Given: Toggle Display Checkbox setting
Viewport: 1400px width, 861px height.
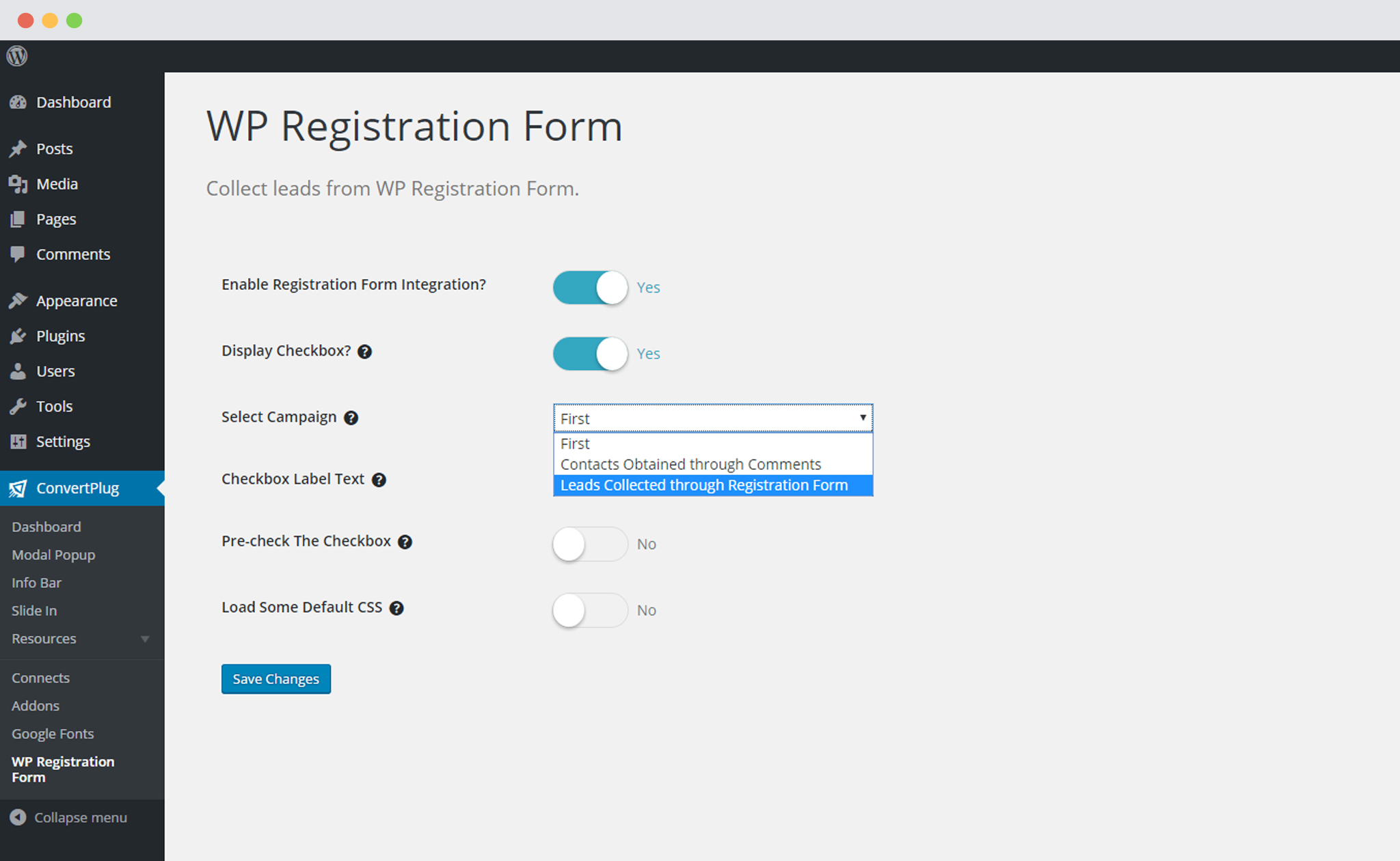Looking at the screenshot, I should point(590,352).
